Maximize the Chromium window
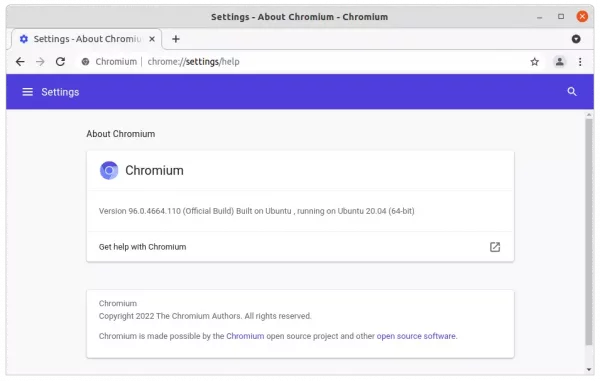Image resolution: width=600 pixels, height=381 pixels. 561,16
